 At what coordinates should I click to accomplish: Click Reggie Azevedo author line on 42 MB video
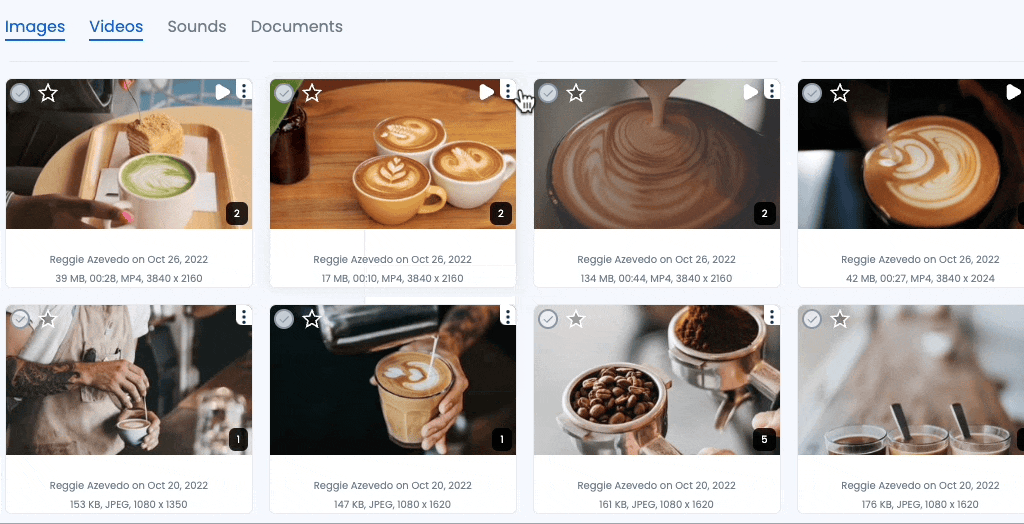tap(920, 259)
